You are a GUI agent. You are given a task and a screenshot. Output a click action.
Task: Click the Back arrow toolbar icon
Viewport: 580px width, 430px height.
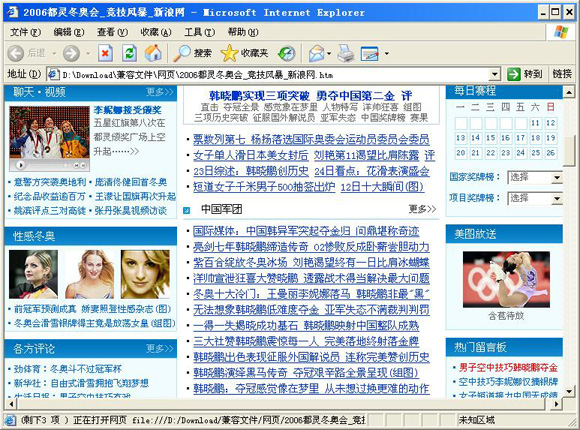click(x=16, y=54)
